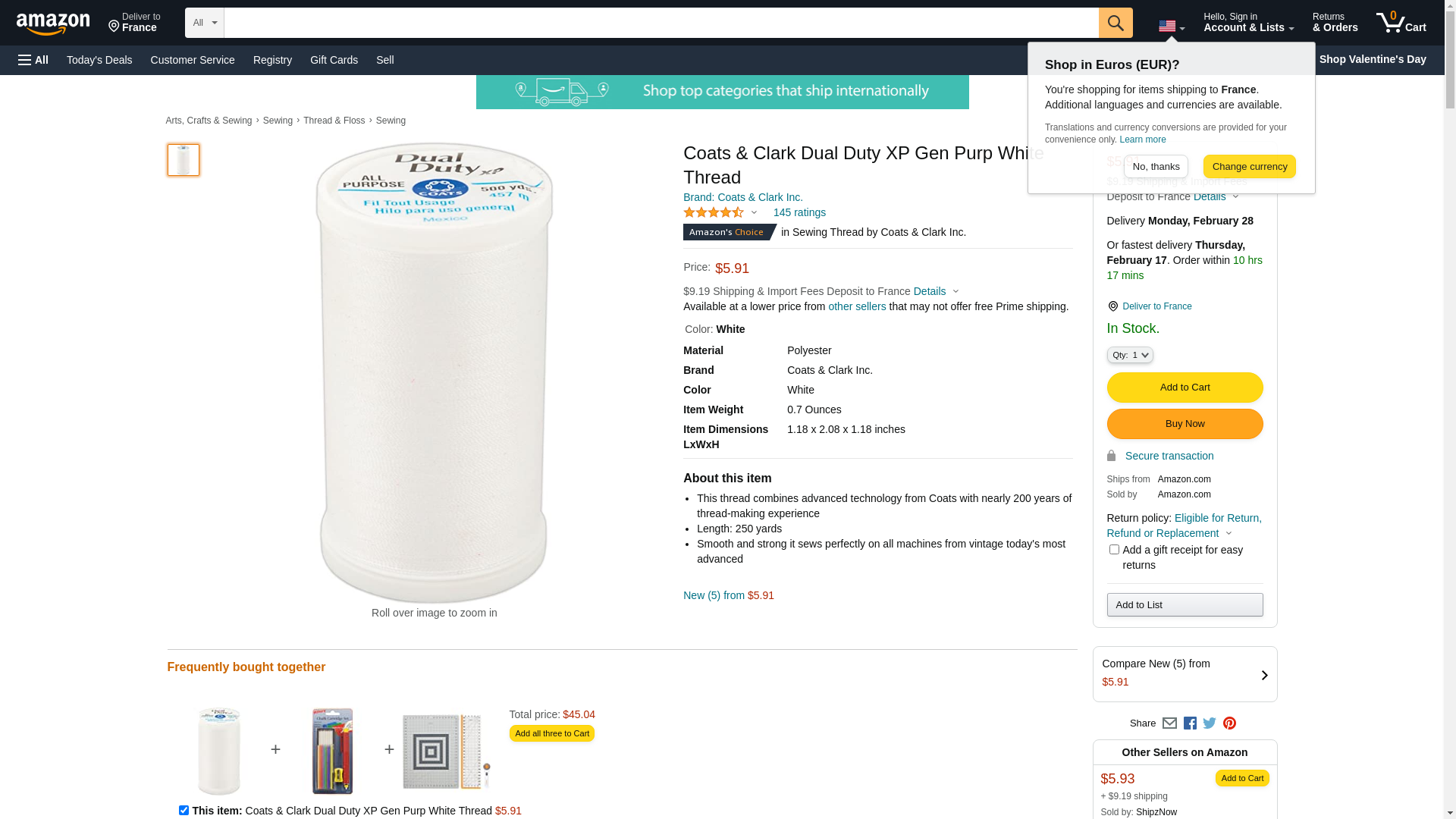This screenshot has width=1456, height=819.
Task: Click the Amazon logo
Action: pos(53,24)
